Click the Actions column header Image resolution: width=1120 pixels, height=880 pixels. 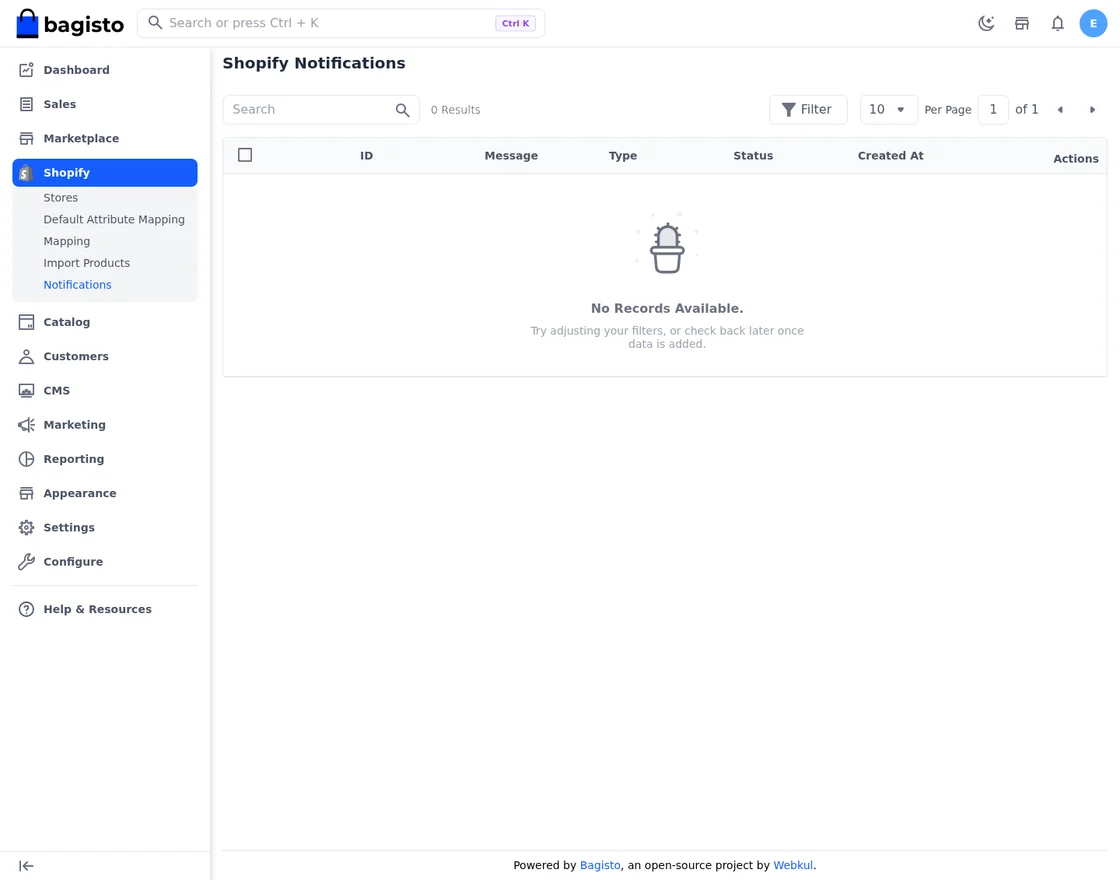coord(1076,159)
